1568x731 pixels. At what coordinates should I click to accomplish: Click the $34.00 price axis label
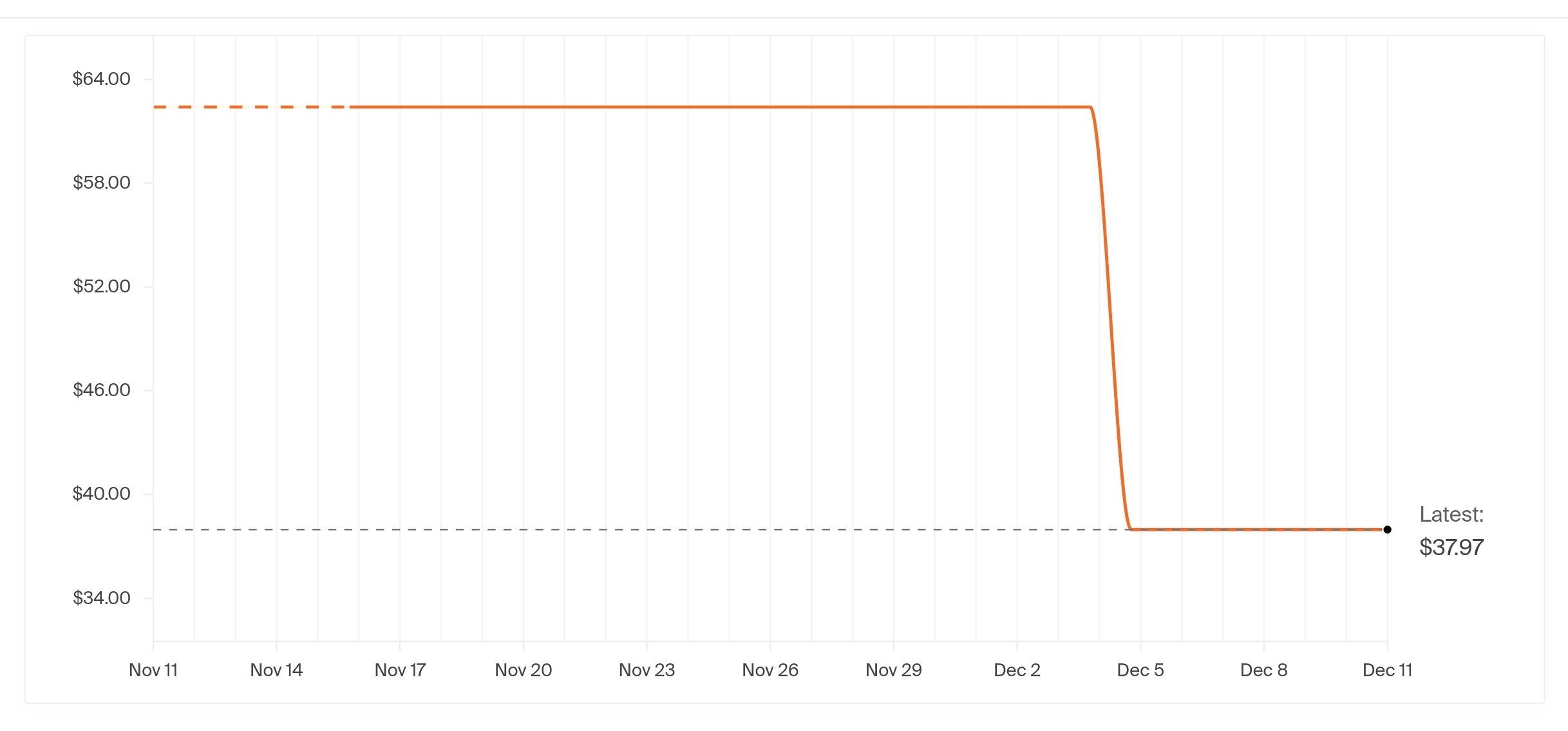(x=101, y=598)
